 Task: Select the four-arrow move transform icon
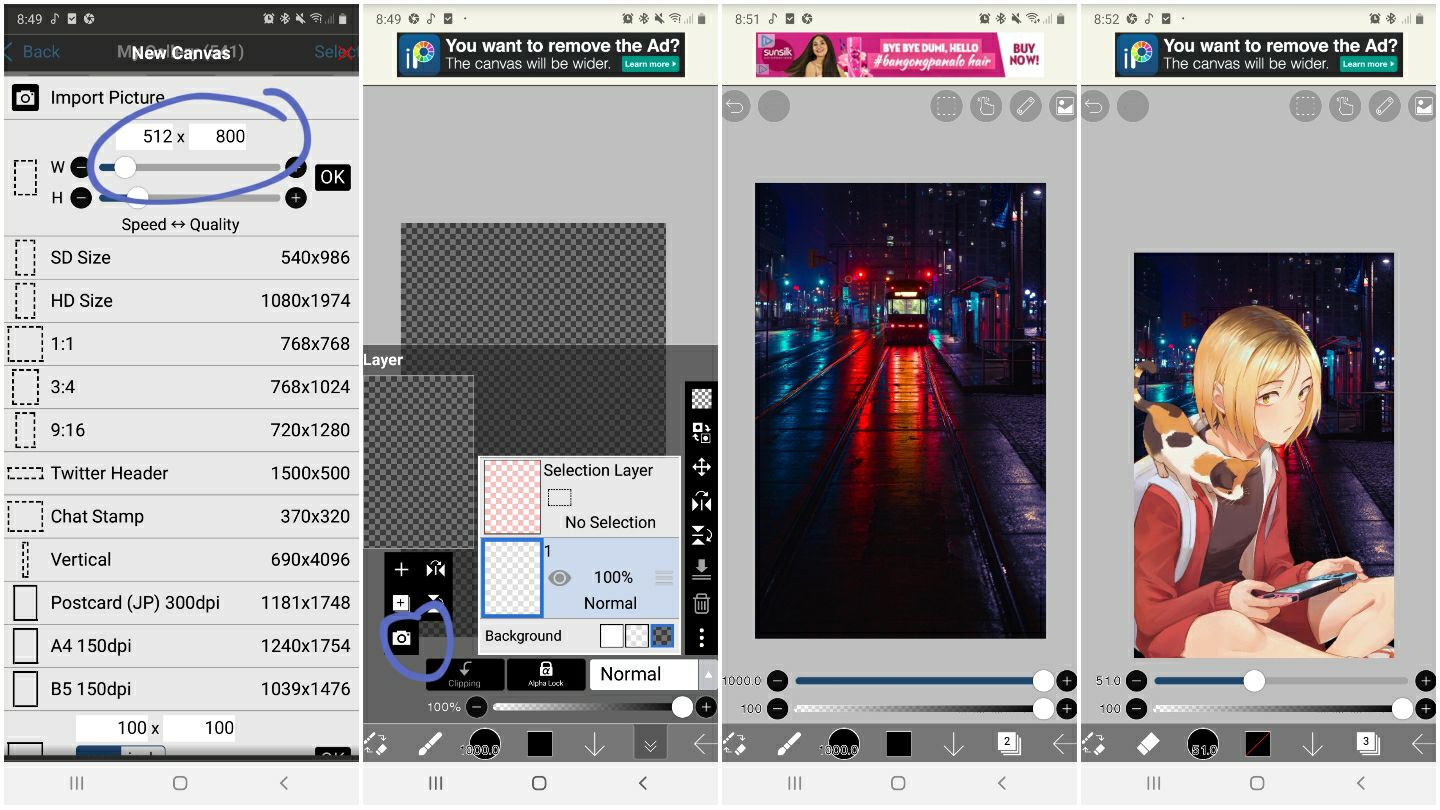pyautogui.click(x=702, y=466)
